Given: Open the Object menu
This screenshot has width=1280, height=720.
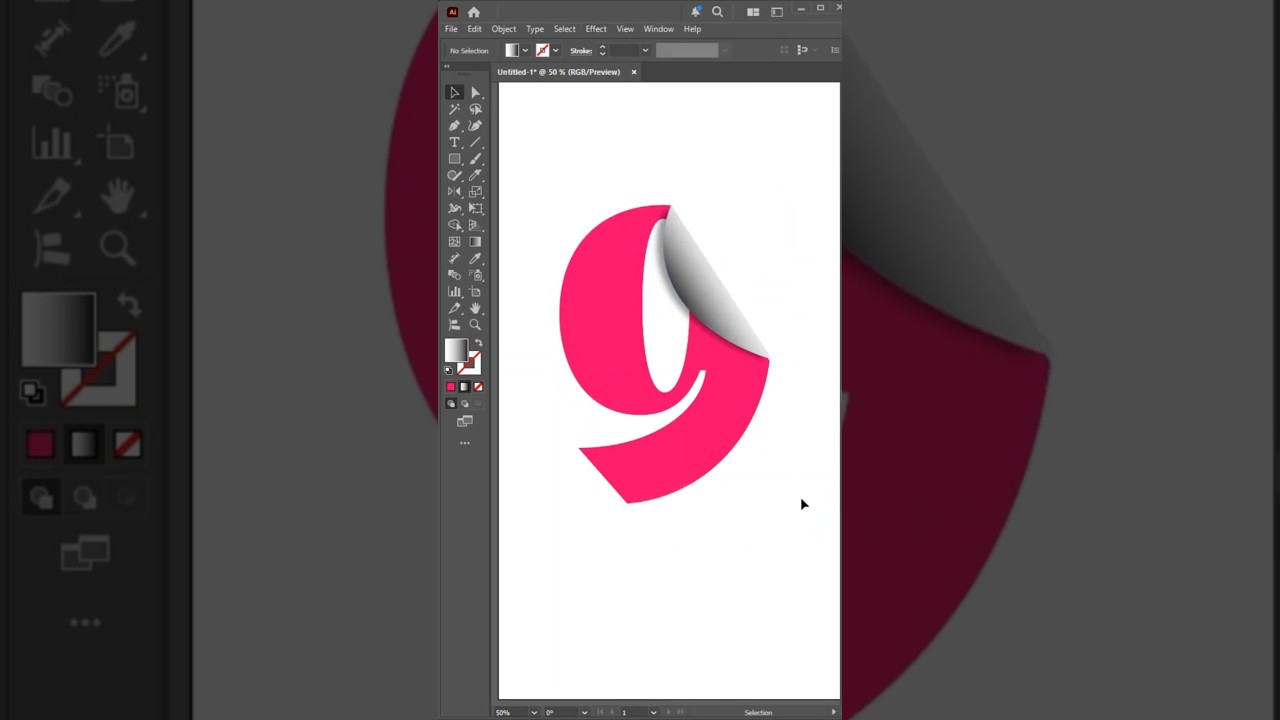Looking at the screenshot, I should click(x=504, y=29).
